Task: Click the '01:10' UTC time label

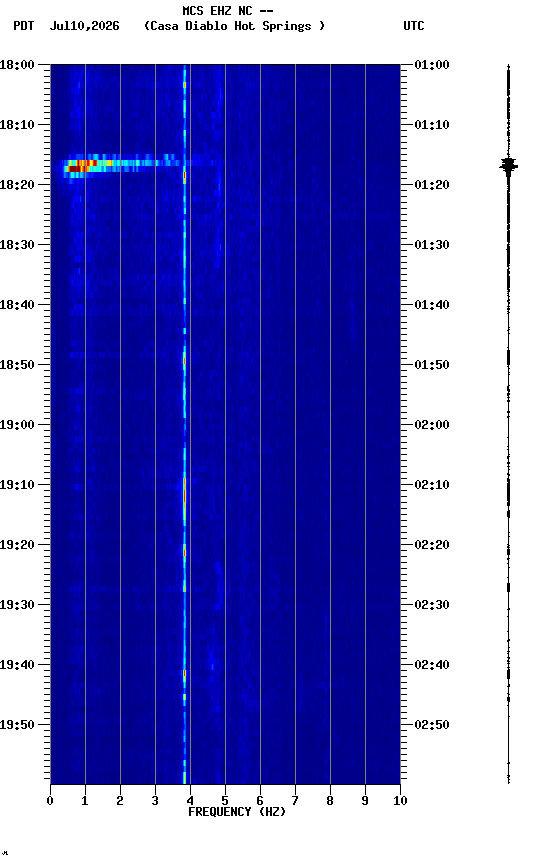Action: (x=432, y=125)
